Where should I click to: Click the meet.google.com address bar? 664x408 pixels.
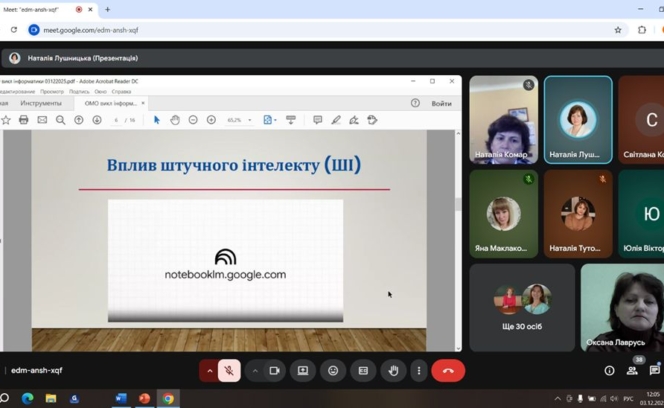coord(300,30)
